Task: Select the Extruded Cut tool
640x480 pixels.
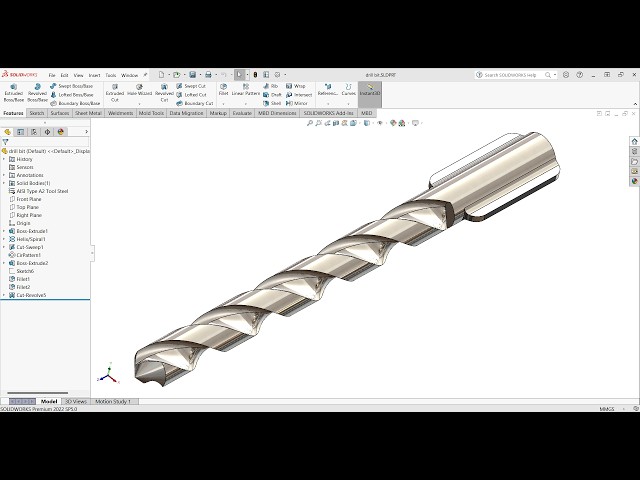Action: pyautogui.click(x=115, y=93)
